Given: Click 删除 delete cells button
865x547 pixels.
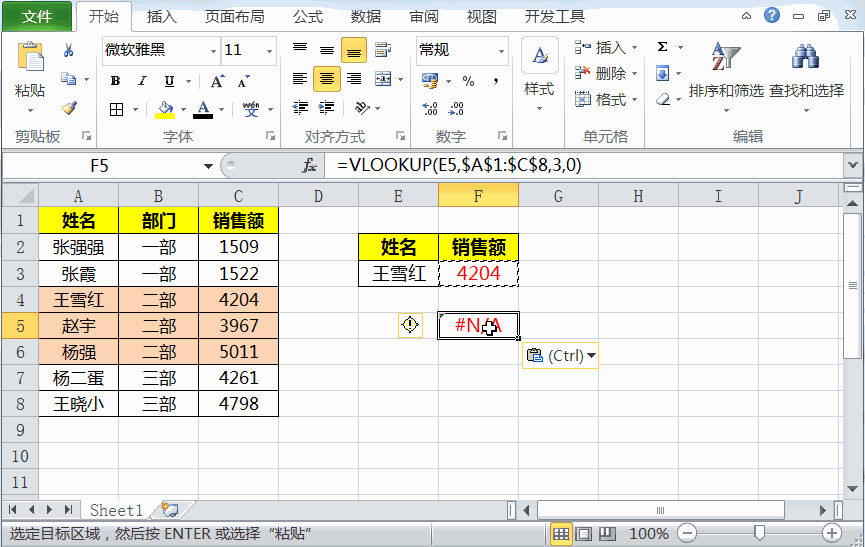Looking at the screenshot, I should (606, 73).
